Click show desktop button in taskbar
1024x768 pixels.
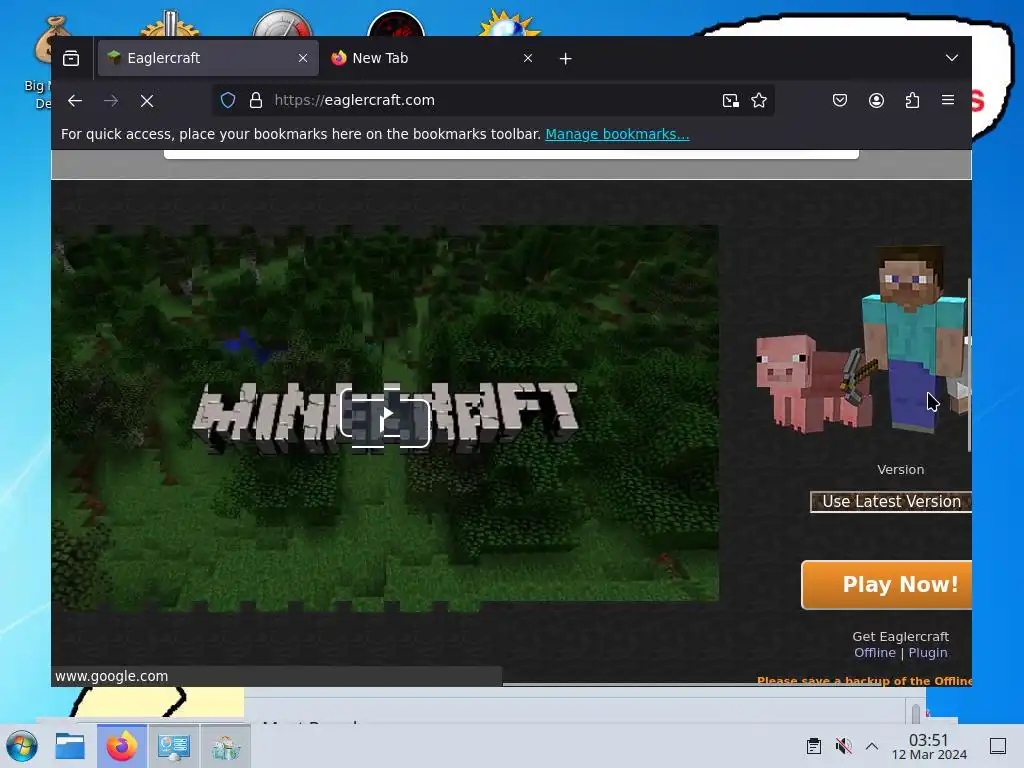click(x=998, y=746)
